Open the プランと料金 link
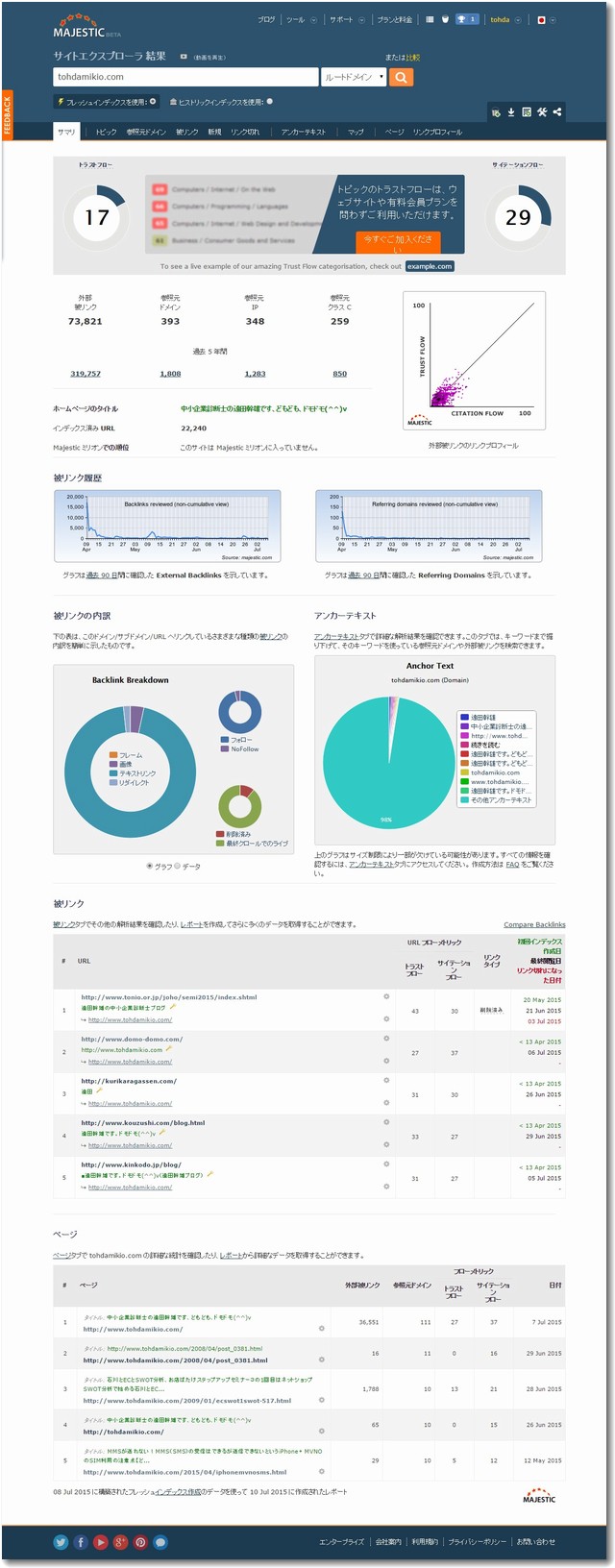The height and width of the screenshot is (1568, 615). (x=395, y=19)
